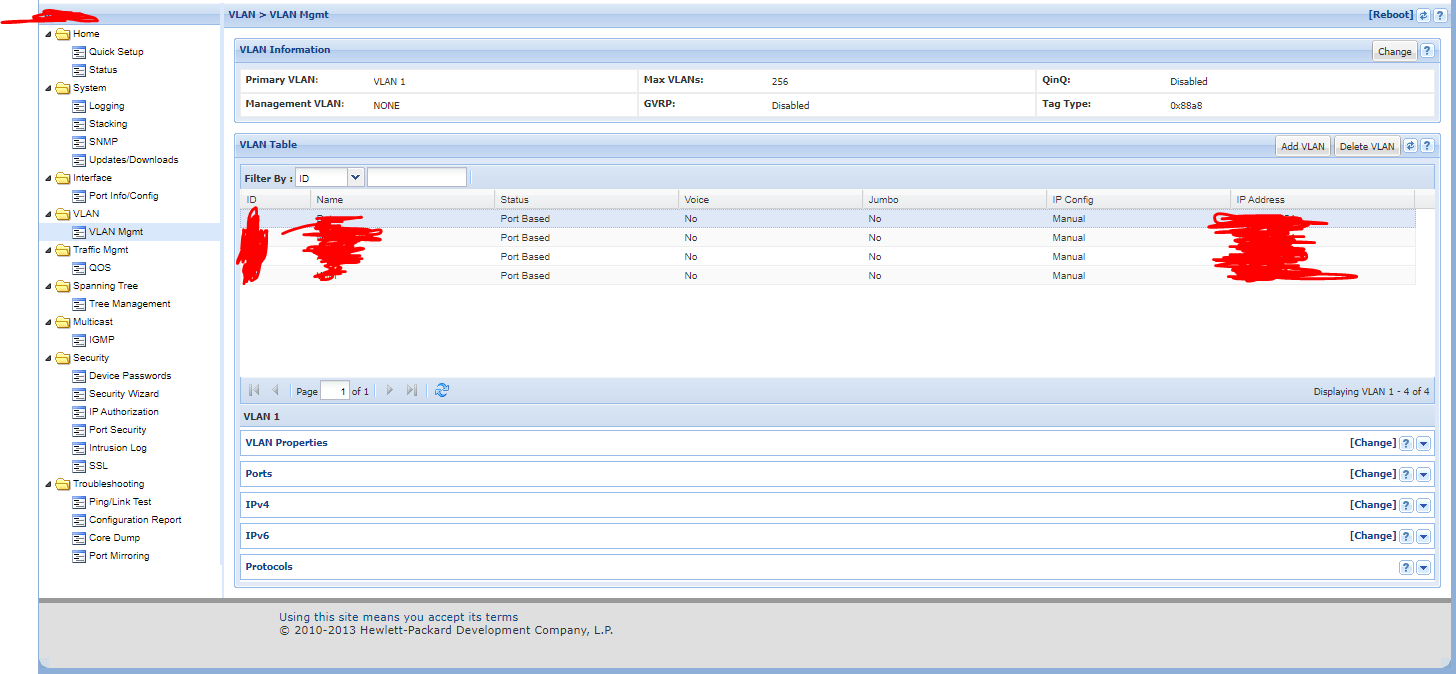Screen dimensions: 1456x674
Task: Collapse the Troubleshooting folder in tree
Action: 48,484
